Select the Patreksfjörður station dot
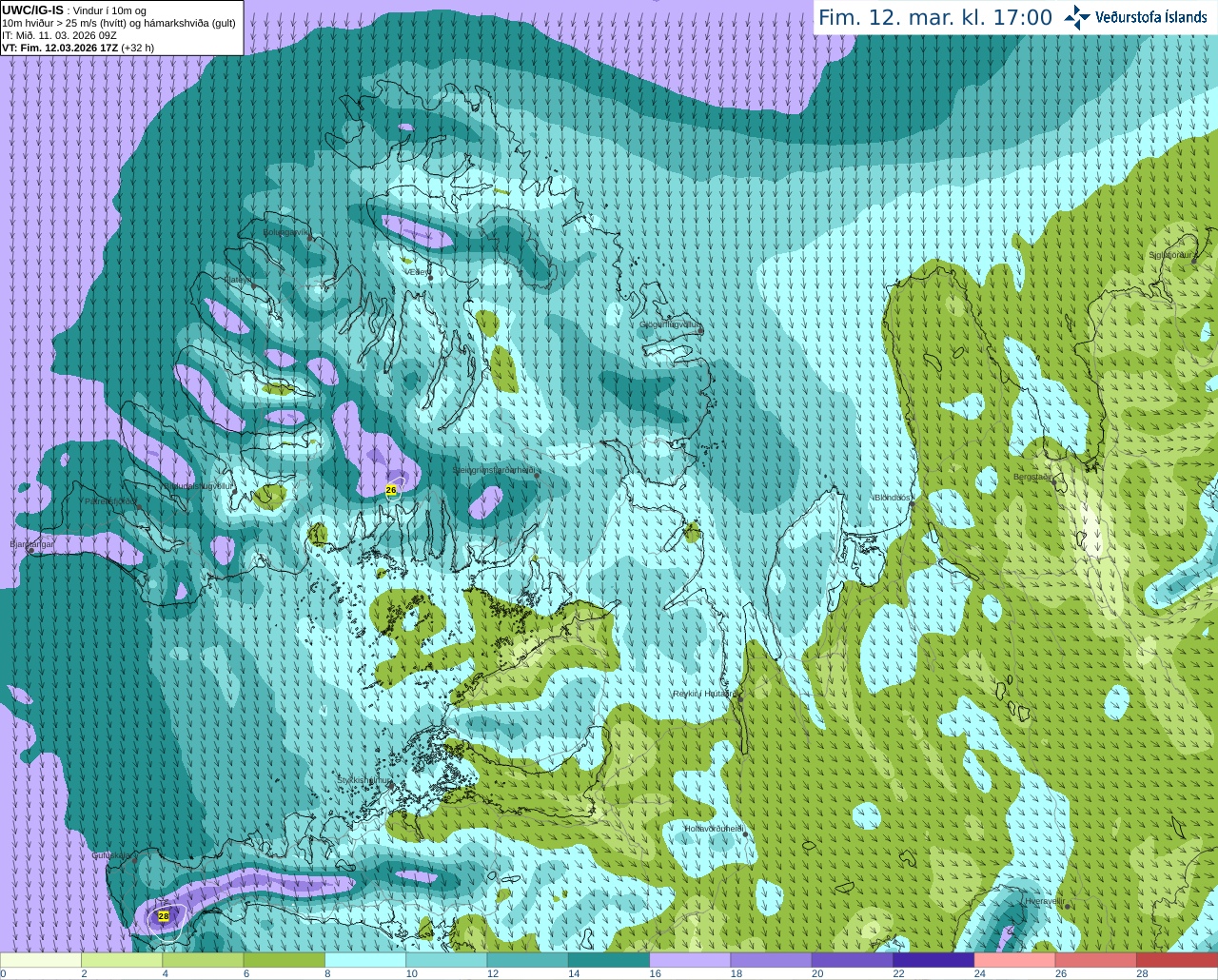Viewport: 1218px width, 980px height. click(140, 507)
